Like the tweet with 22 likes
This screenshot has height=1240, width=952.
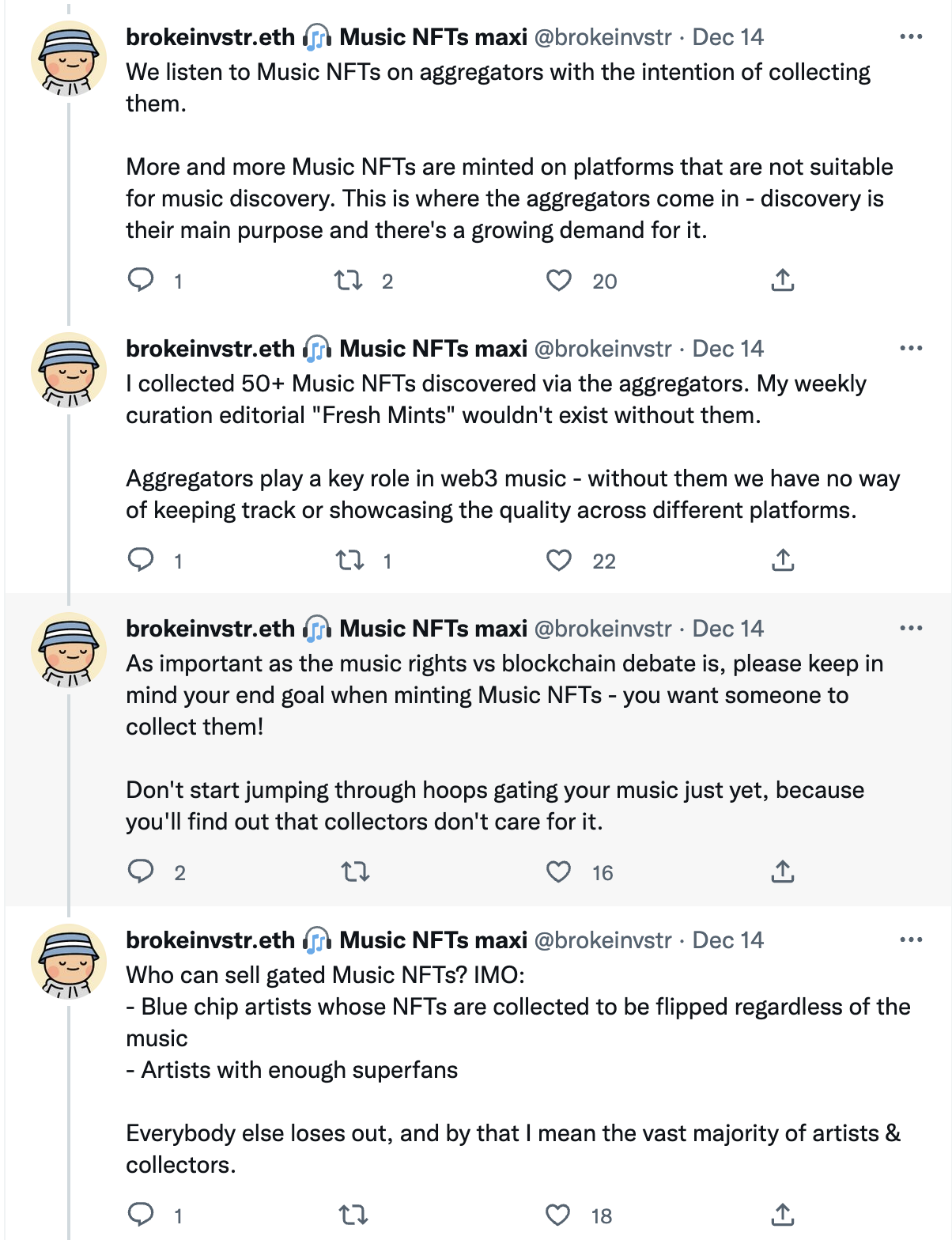coord(559,560)
